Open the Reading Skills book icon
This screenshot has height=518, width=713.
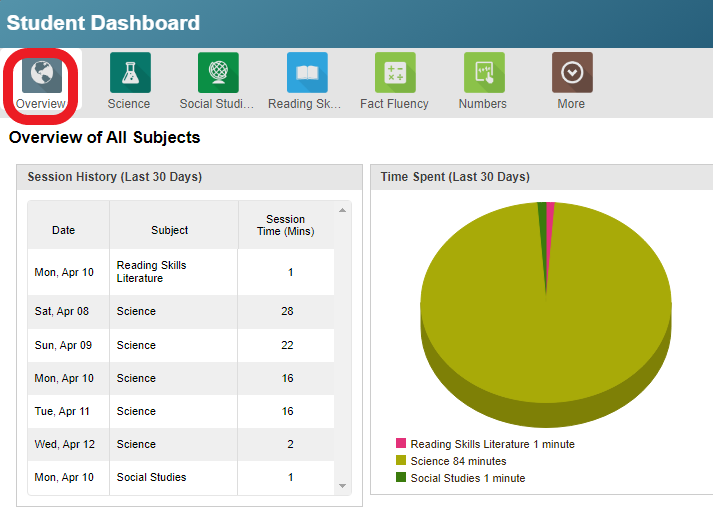306,73
